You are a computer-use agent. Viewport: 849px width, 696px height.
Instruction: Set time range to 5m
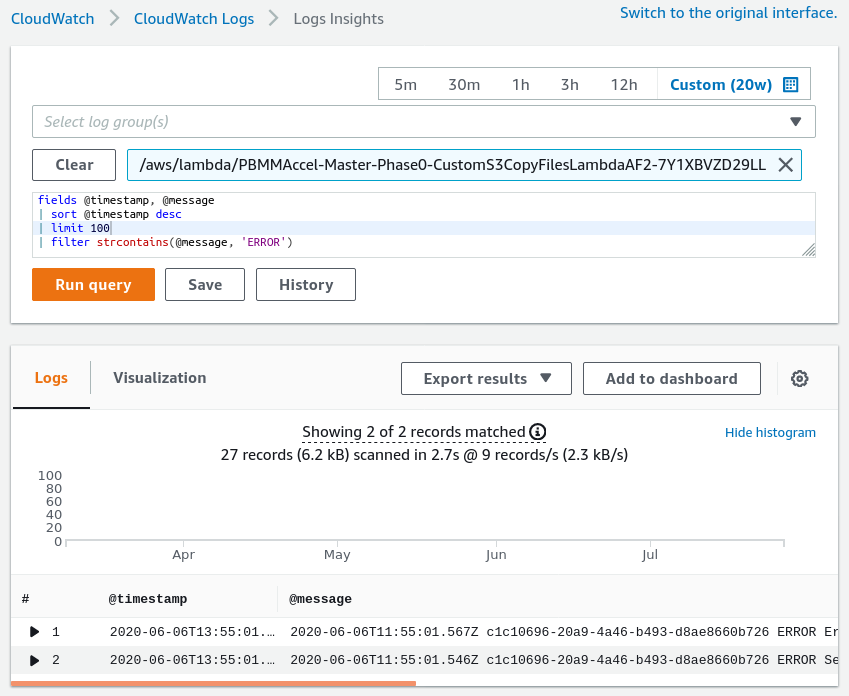click(405, 85)
